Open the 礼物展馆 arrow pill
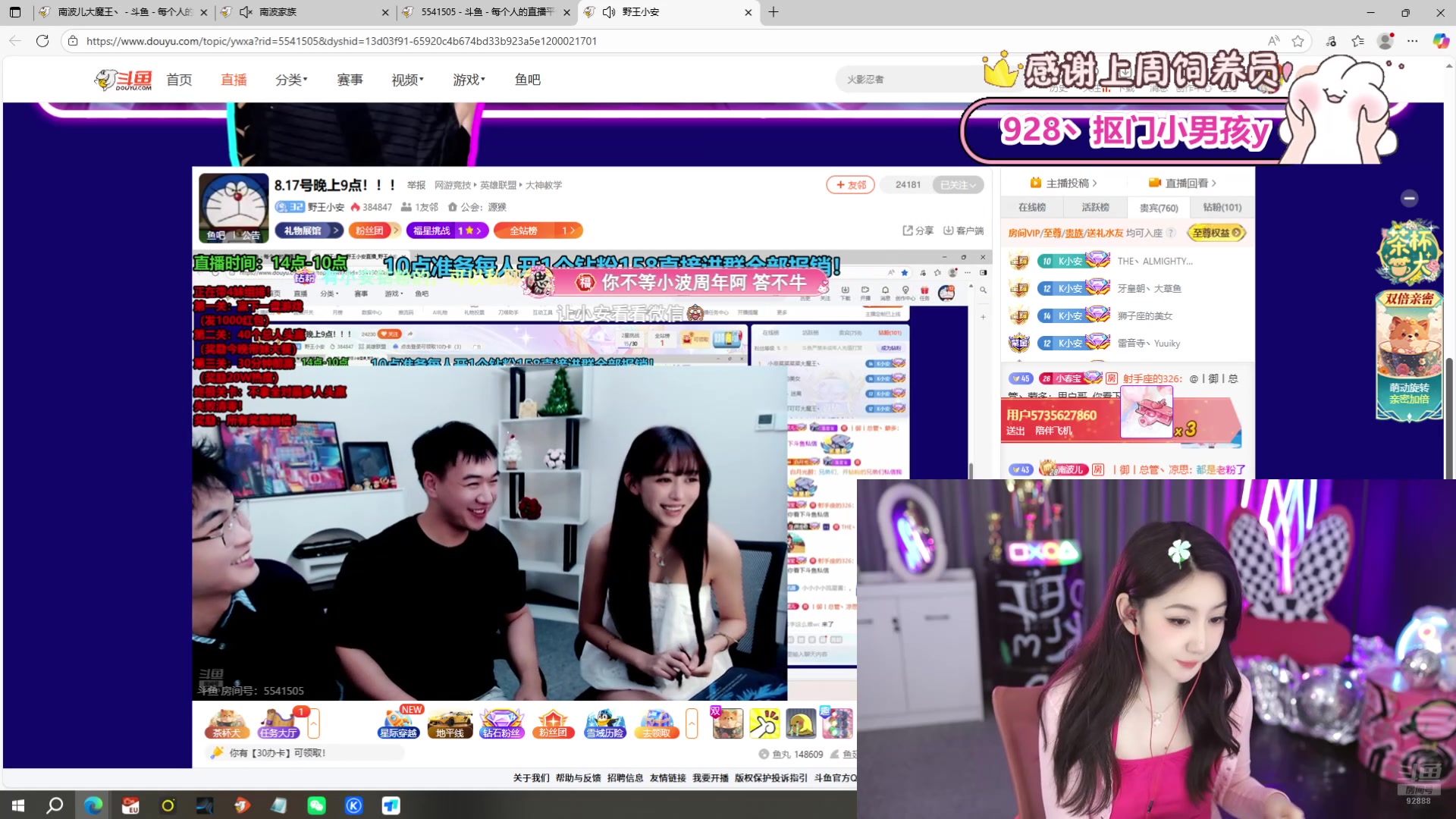Viewport: 1456px width, 819px height. tap(309, 231)
